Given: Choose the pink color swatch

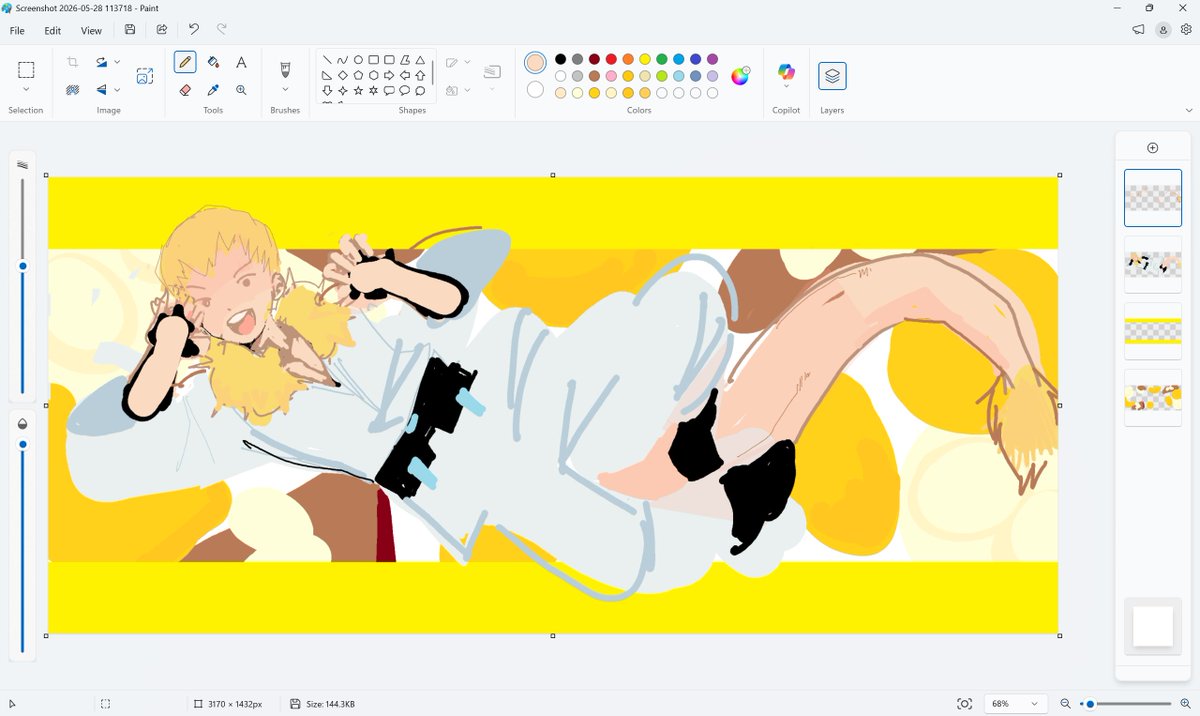Looking at the screenshot, I should [611, 76].
